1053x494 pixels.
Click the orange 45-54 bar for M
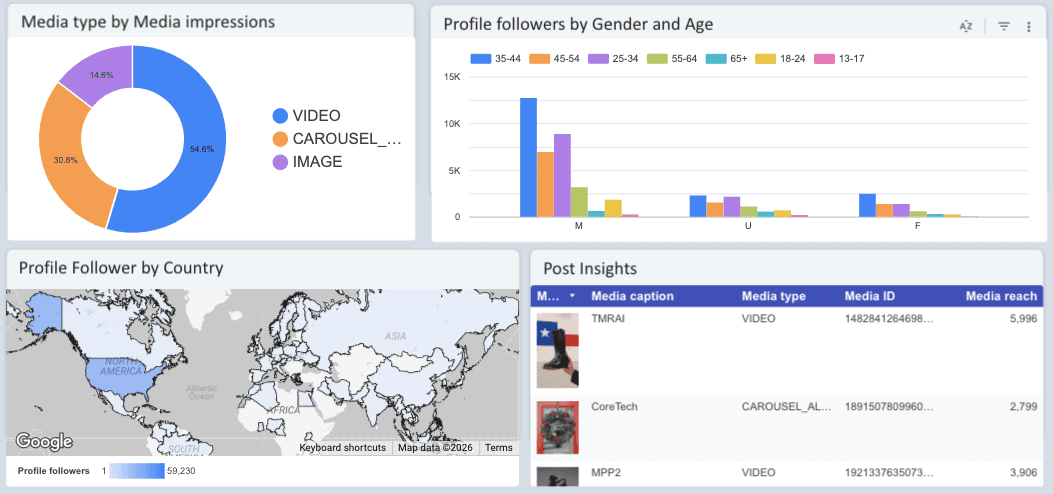[x=545, y=185]
